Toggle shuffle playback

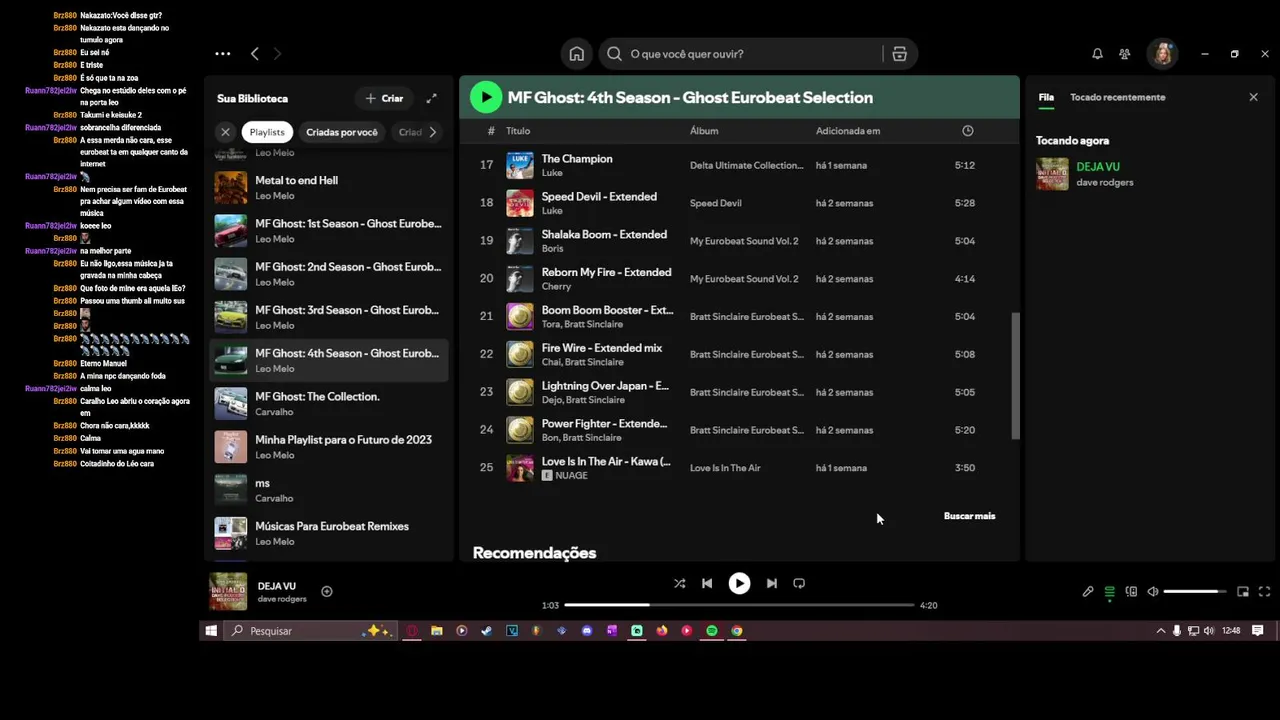(x=680, y=583)
